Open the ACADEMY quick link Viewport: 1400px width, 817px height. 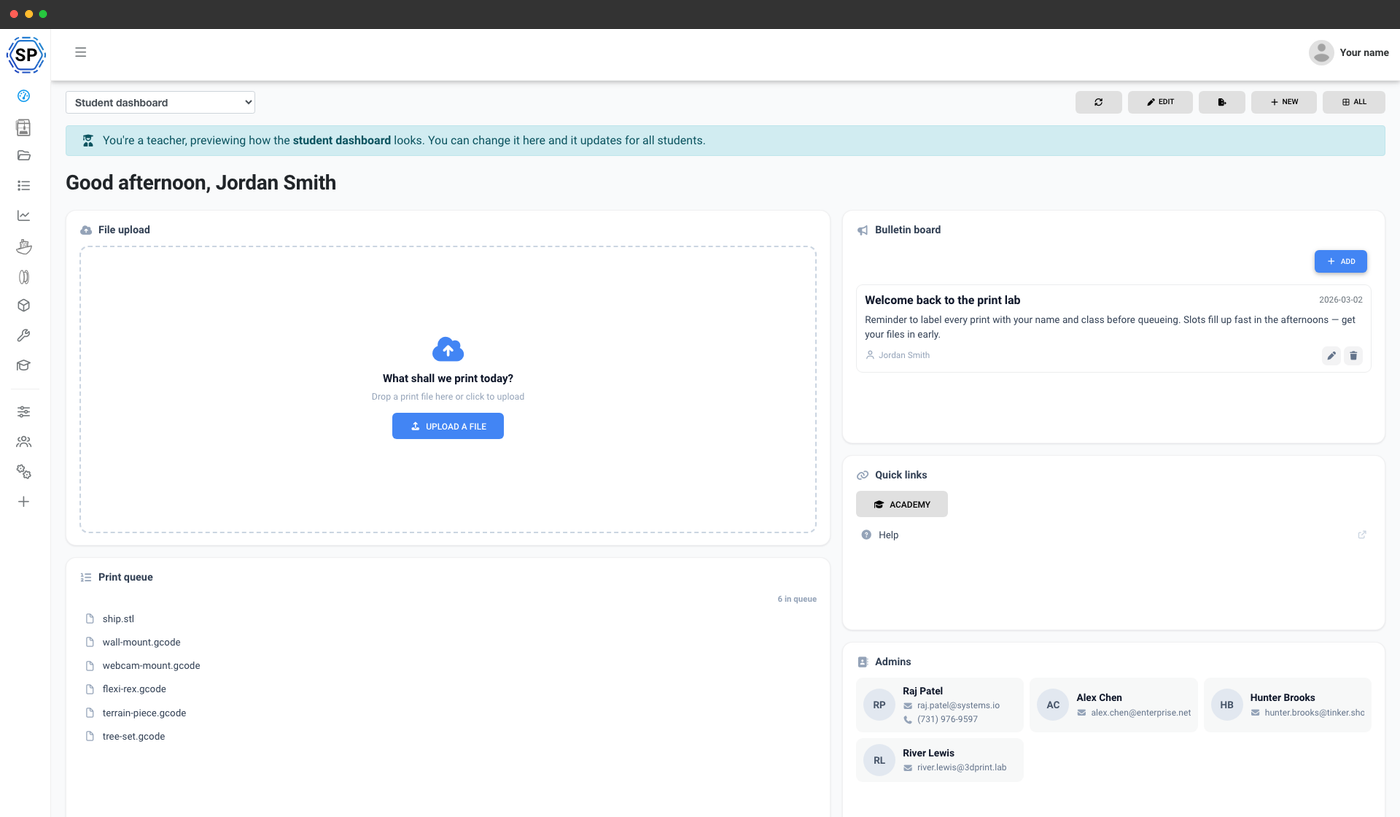pos(902,504)
